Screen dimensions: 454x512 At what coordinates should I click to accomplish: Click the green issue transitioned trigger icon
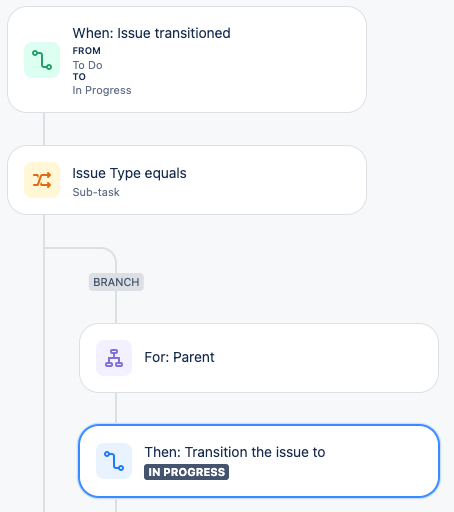click(x=42, y=60)
